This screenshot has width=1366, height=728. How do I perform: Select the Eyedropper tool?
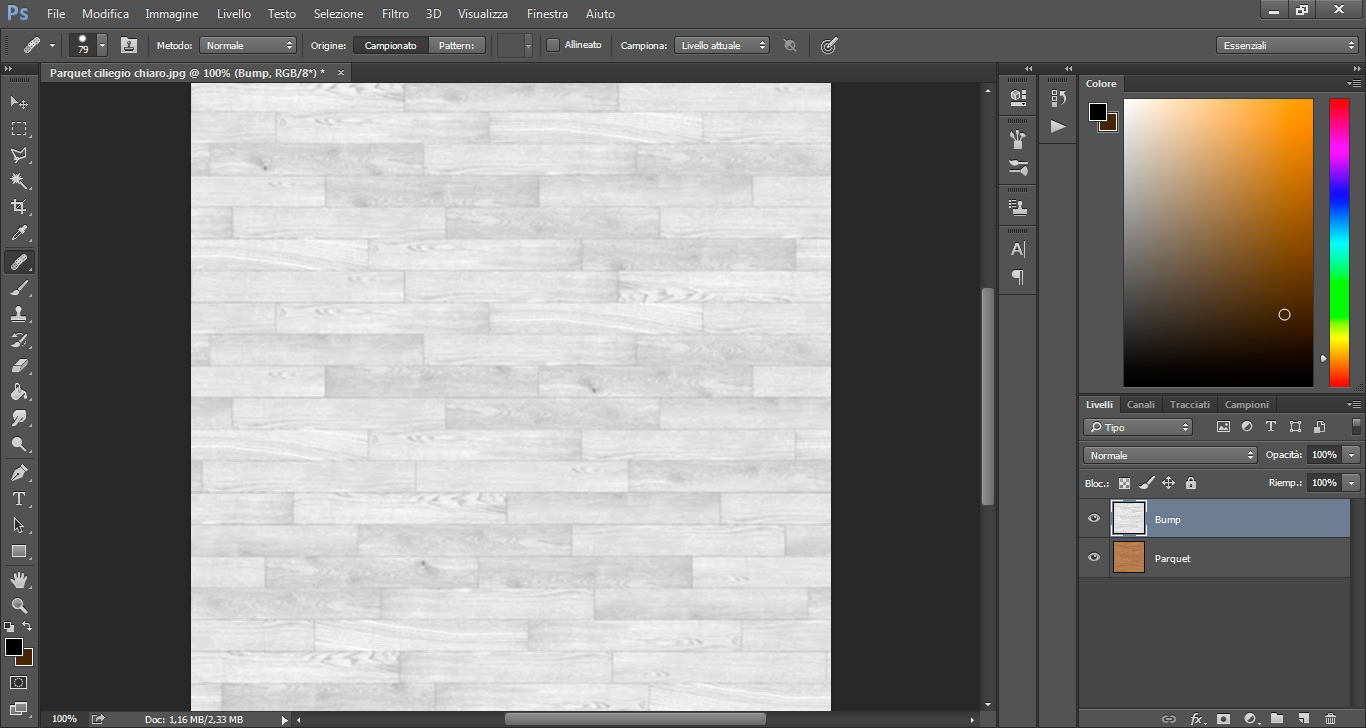pyautogui.click(x=19, y=234)
